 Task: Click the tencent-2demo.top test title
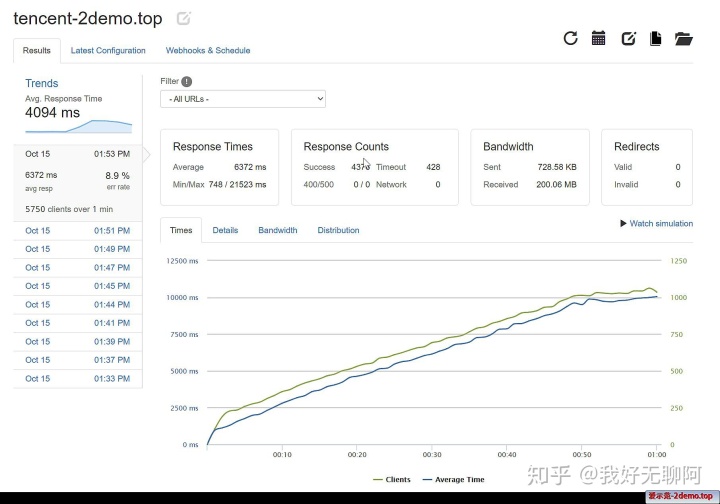tap(88, 18)
